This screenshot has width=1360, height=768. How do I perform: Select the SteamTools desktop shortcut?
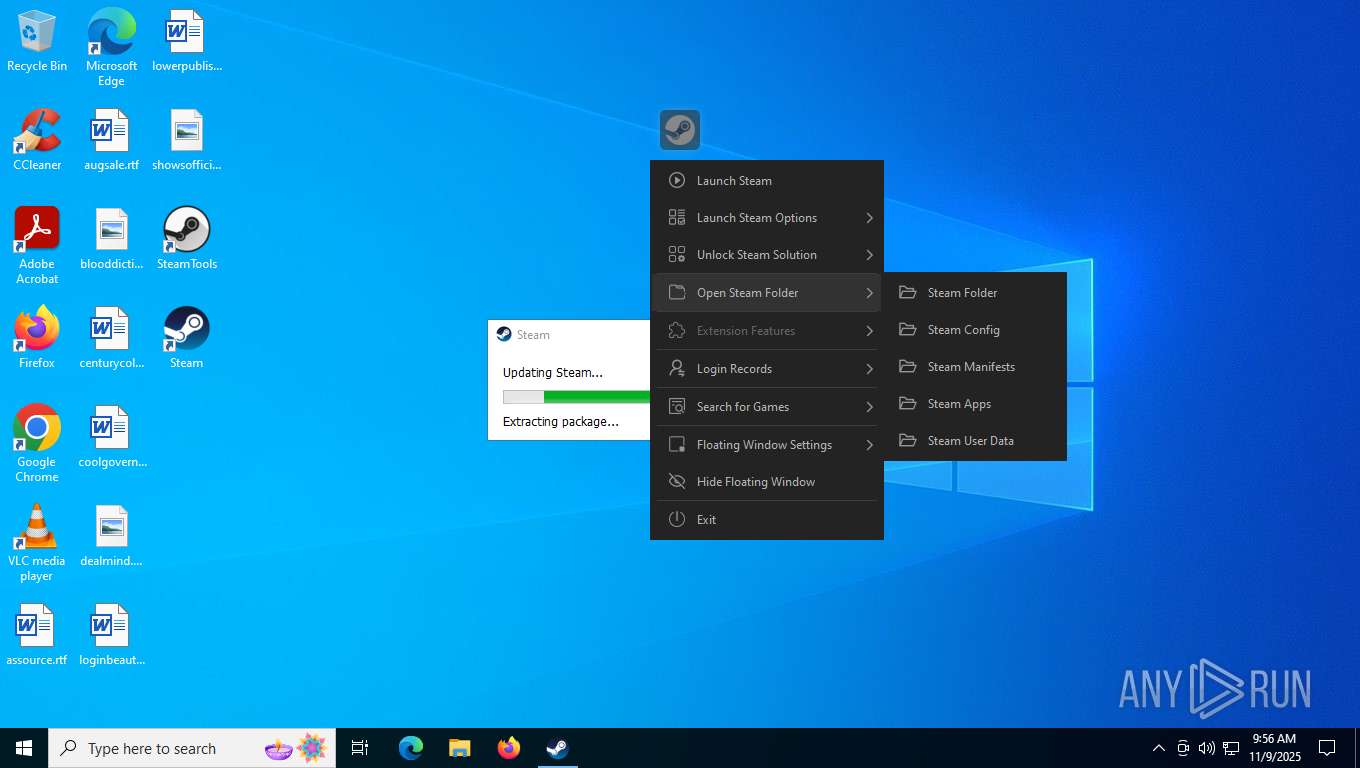(187, 238)
